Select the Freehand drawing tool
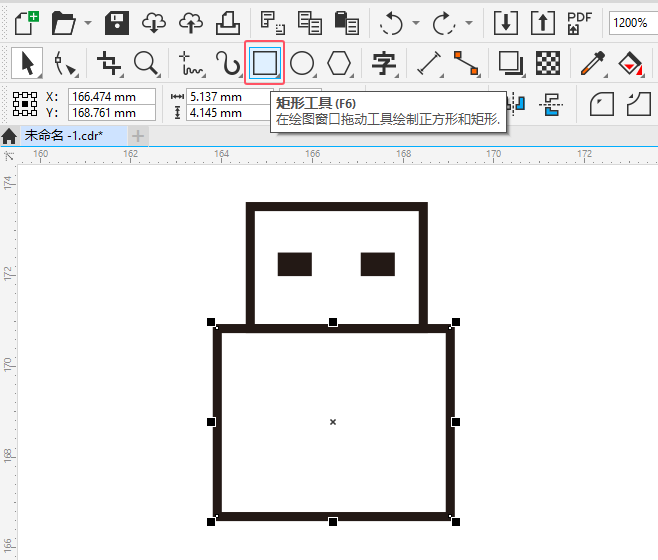658x560 pixels. [191, 63]
